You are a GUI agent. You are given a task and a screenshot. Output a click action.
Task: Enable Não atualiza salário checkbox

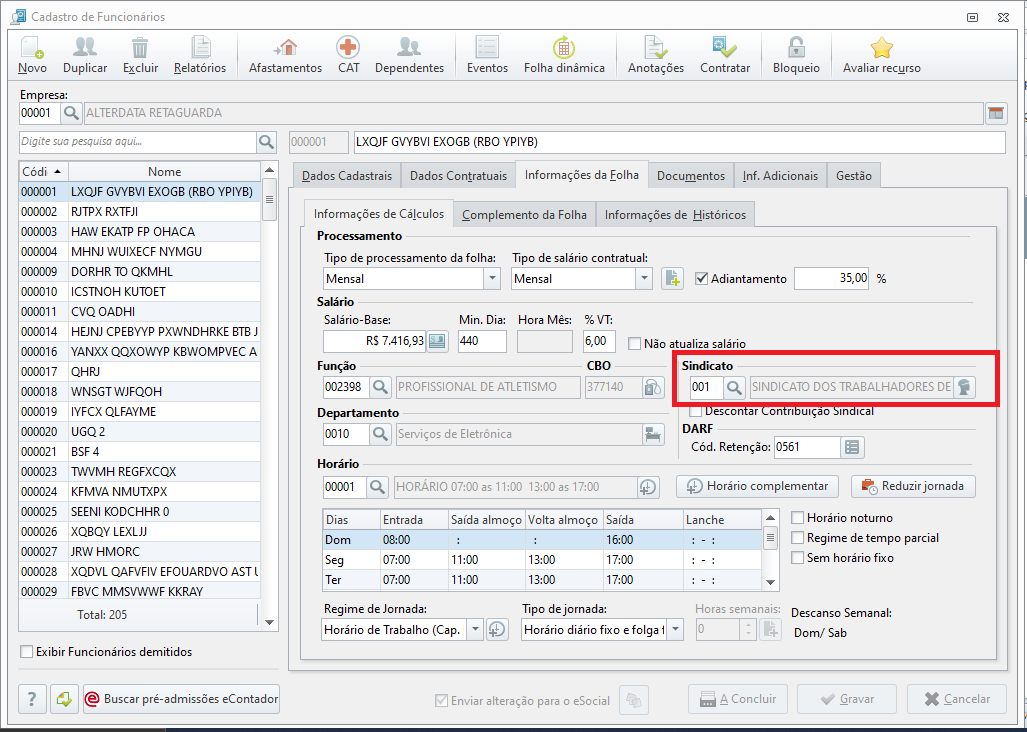pyautogui.click(x=635, y=343)
